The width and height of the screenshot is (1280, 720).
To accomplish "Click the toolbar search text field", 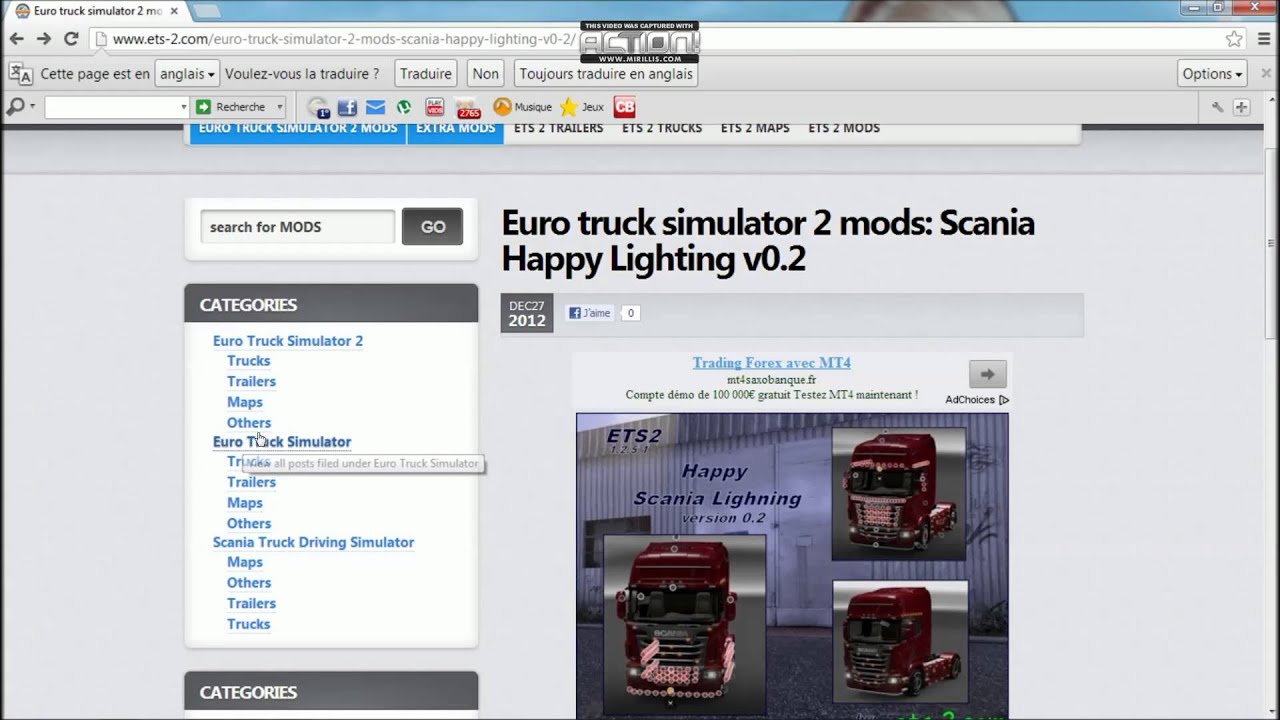I will 111,107.
